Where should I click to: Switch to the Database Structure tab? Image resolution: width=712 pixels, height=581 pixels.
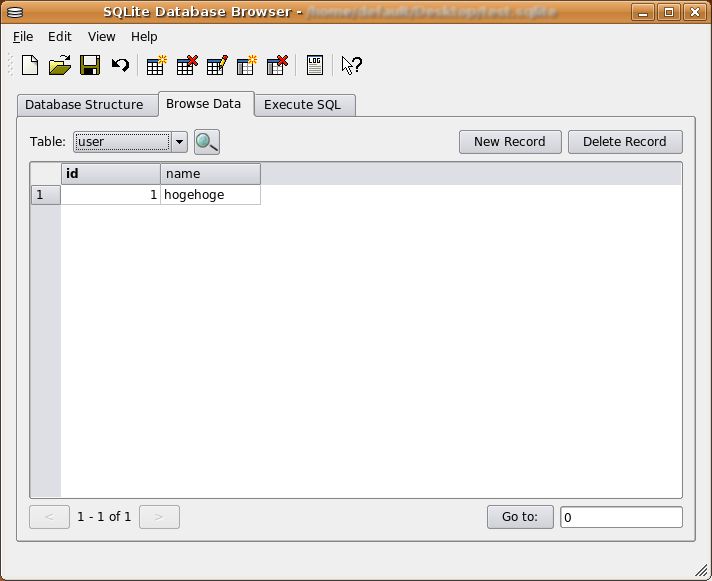point(84,105)
